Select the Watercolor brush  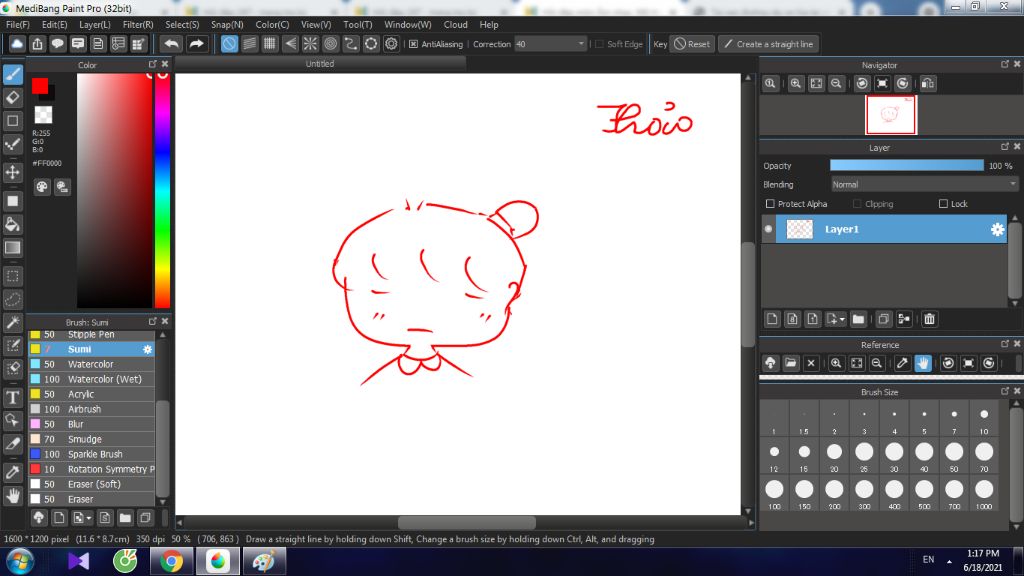click(x=92, y=364)
